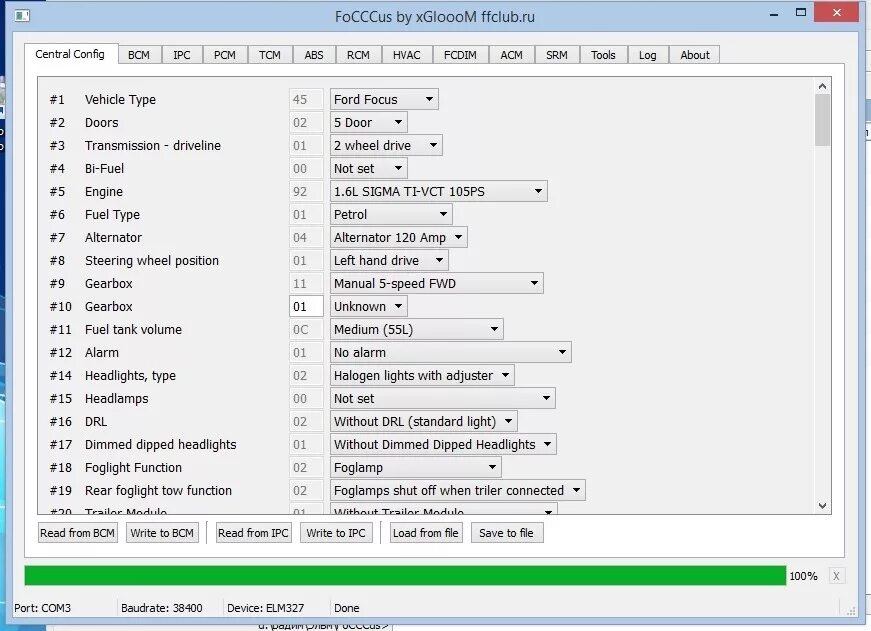This screenshot has width=871, height=631.
Task: Close the FoCCCus window
Action: tap(837, 13)
